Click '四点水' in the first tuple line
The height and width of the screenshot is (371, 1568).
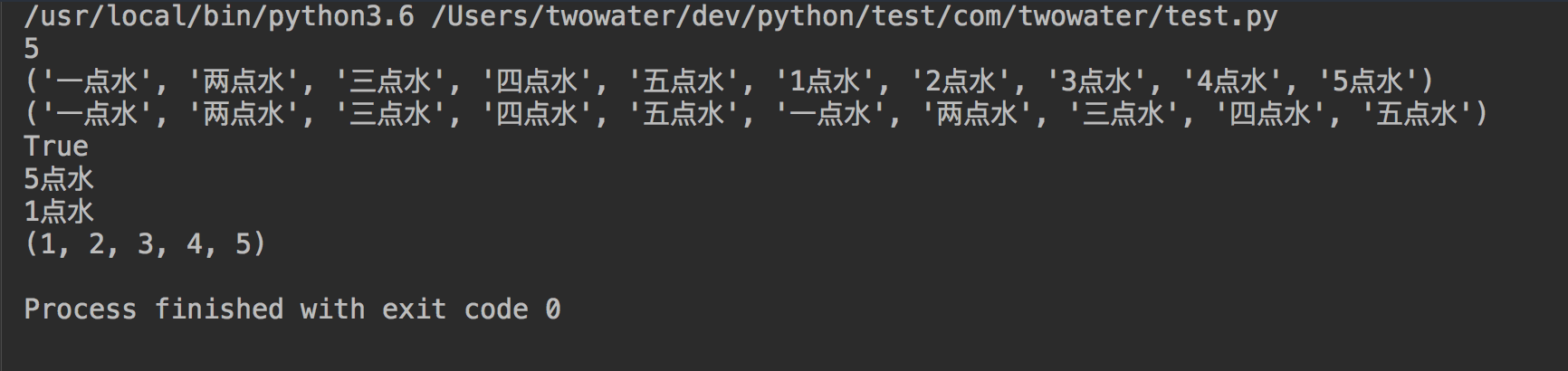(x=537, y=81)
